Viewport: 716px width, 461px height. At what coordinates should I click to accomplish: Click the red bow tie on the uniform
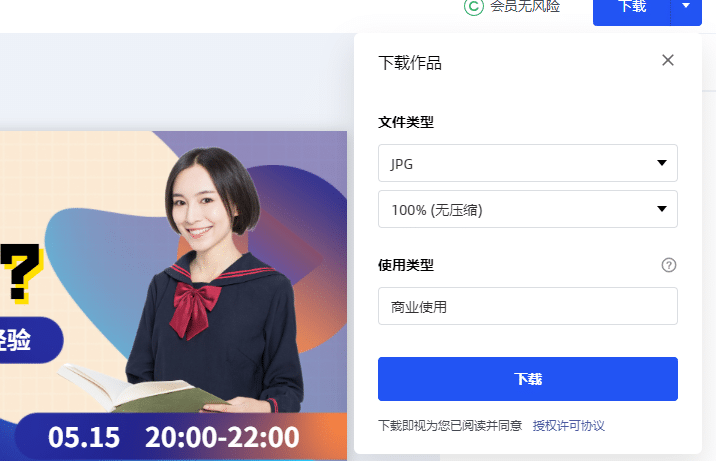194,309
